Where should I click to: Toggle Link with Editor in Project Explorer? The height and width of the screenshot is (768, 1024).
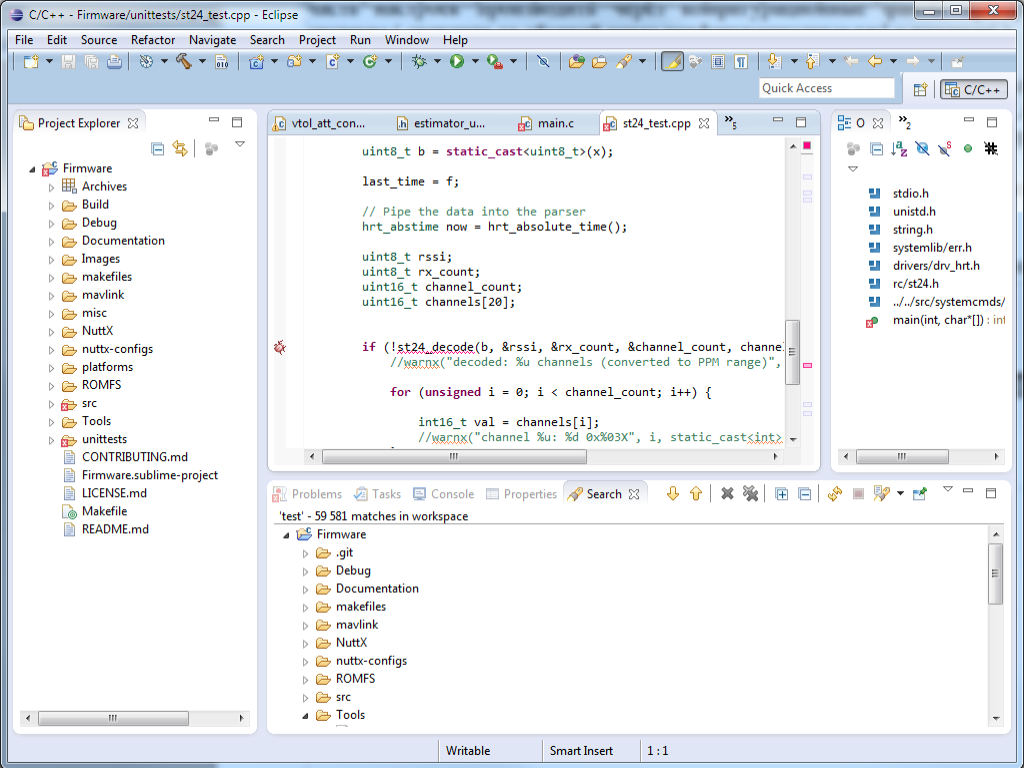pos(180,149)
